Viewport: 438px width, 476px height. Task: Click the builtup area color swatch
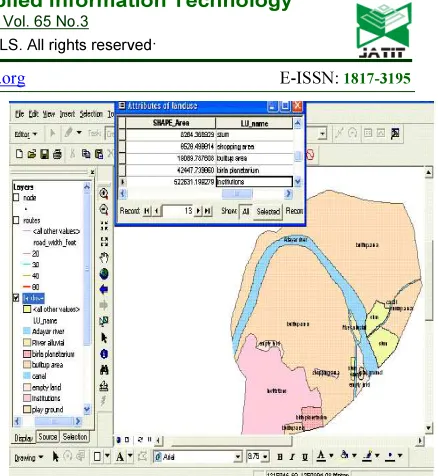tap(27, 364)
